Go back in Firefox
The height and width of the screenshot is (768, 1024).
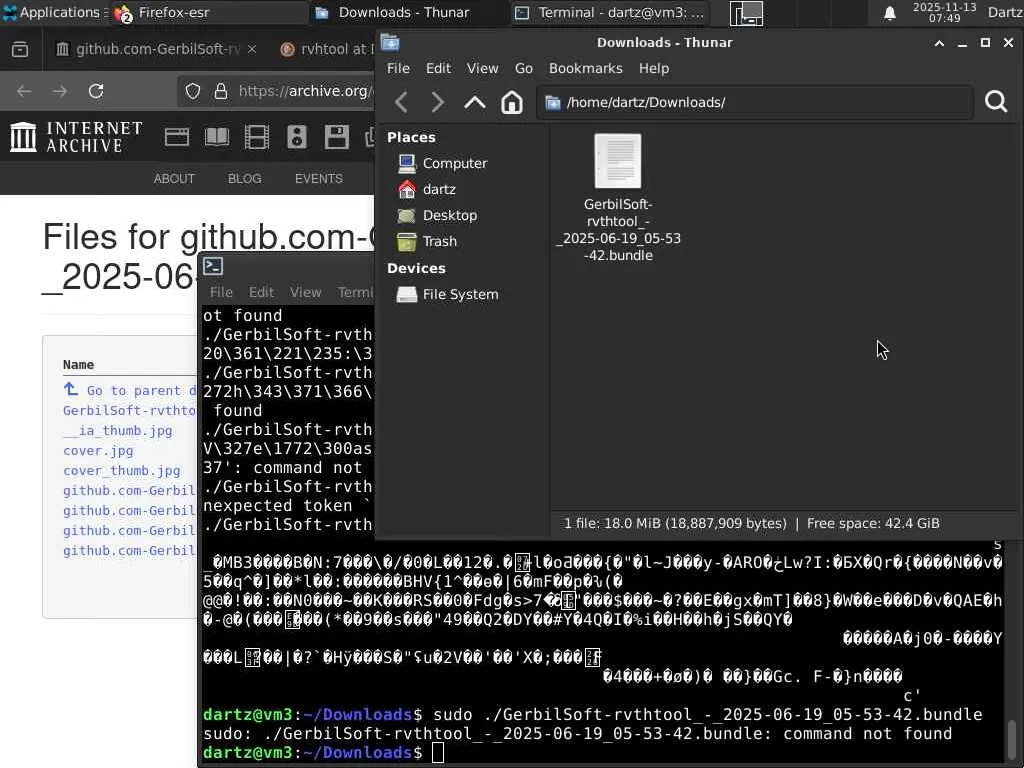24,91
